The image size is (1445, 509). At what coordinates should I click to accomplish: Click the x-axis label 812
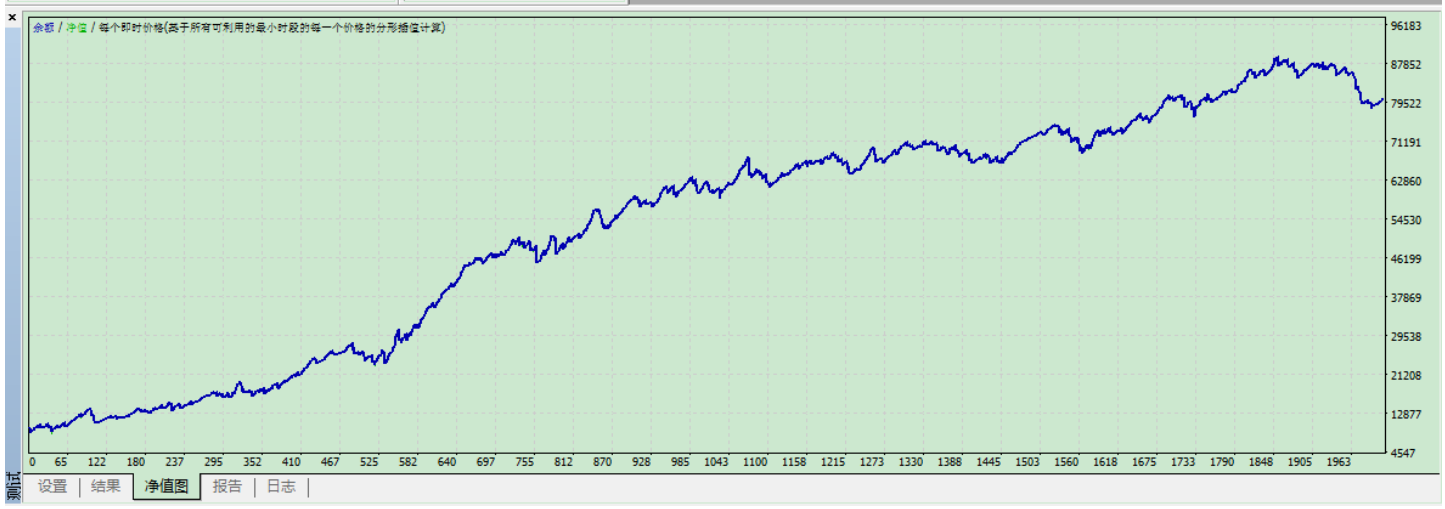point(563,462)
